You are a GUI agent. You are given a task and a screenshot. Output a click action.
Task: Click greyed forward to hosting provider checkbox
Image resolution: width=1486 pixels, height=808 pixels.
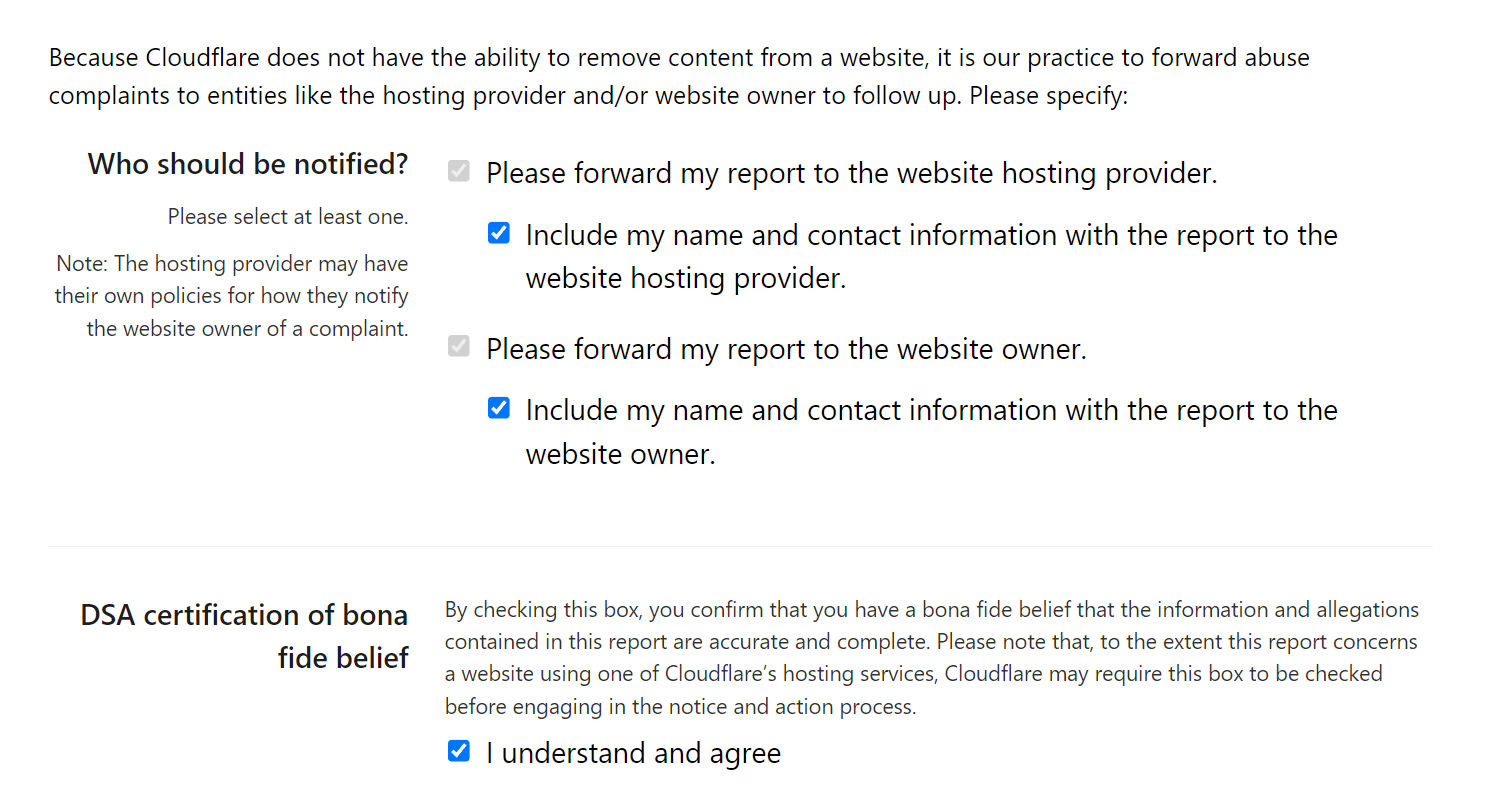(x=458, y=172)
